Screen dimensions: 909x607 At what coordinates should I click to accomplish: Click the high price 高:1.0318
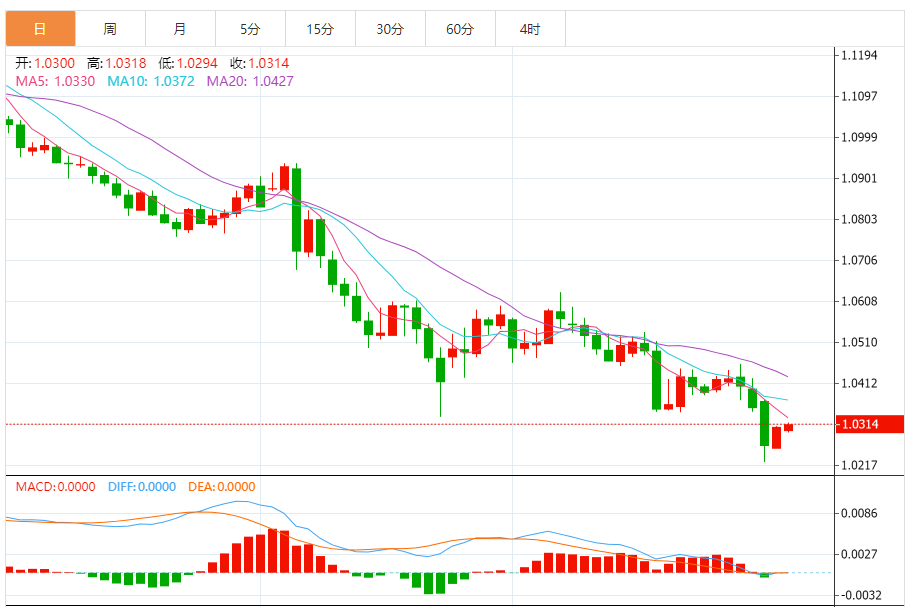pos(117,63)
